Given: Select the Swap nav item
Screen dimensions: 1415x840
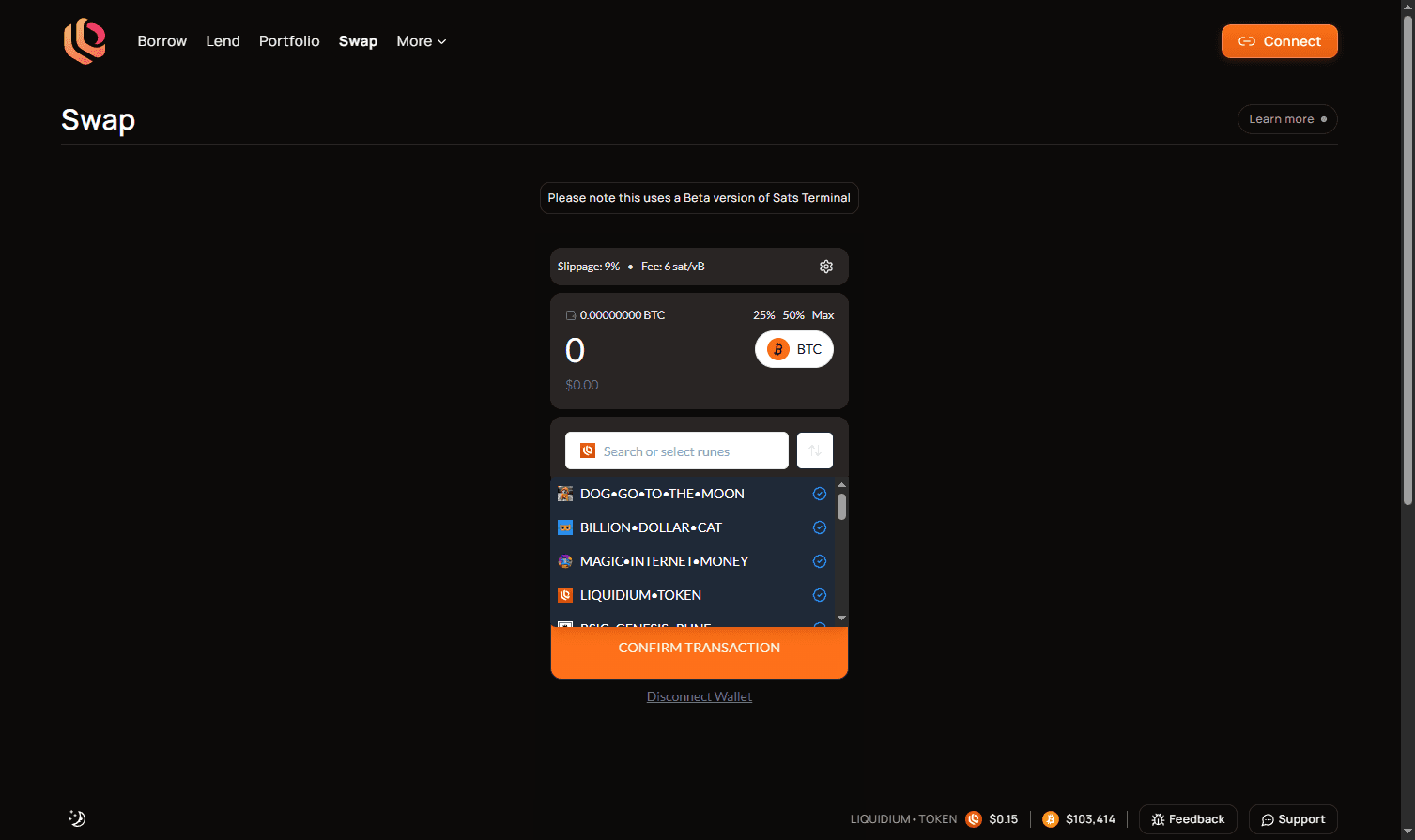Looking at the screenshot, I should pos(358,41).
